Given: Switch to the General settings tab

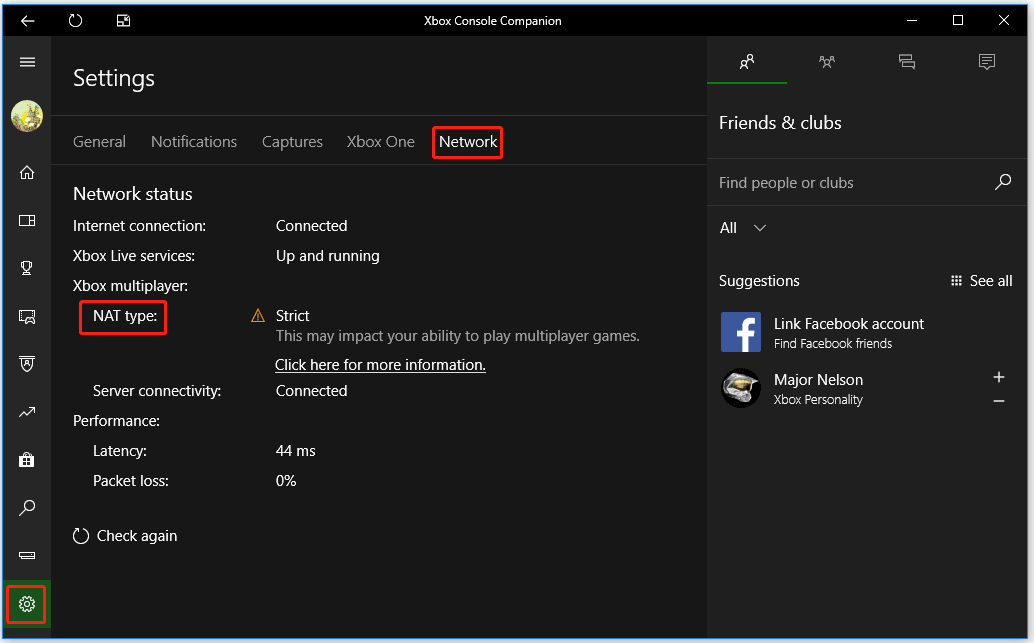Looking at the screenshot, I should [x=99, y=142].
